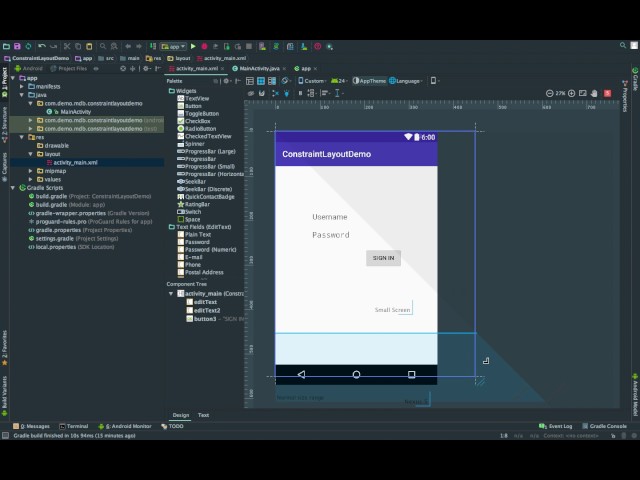
Task: Open the app run configuration dropdown
Action: [x=173, y=47]
